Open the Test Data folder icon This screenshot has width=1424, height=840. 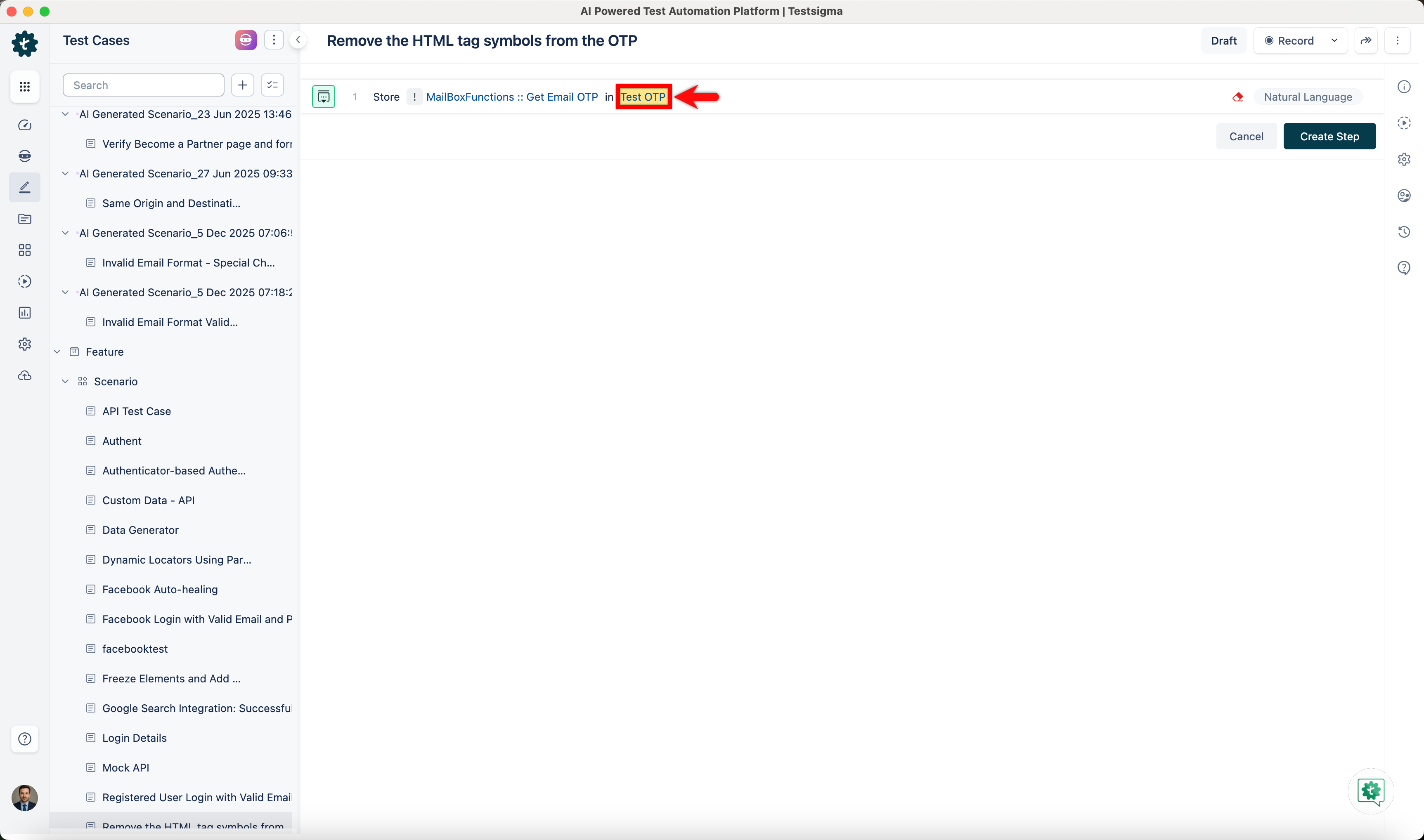pyautogui.click(x=24, y=219)
